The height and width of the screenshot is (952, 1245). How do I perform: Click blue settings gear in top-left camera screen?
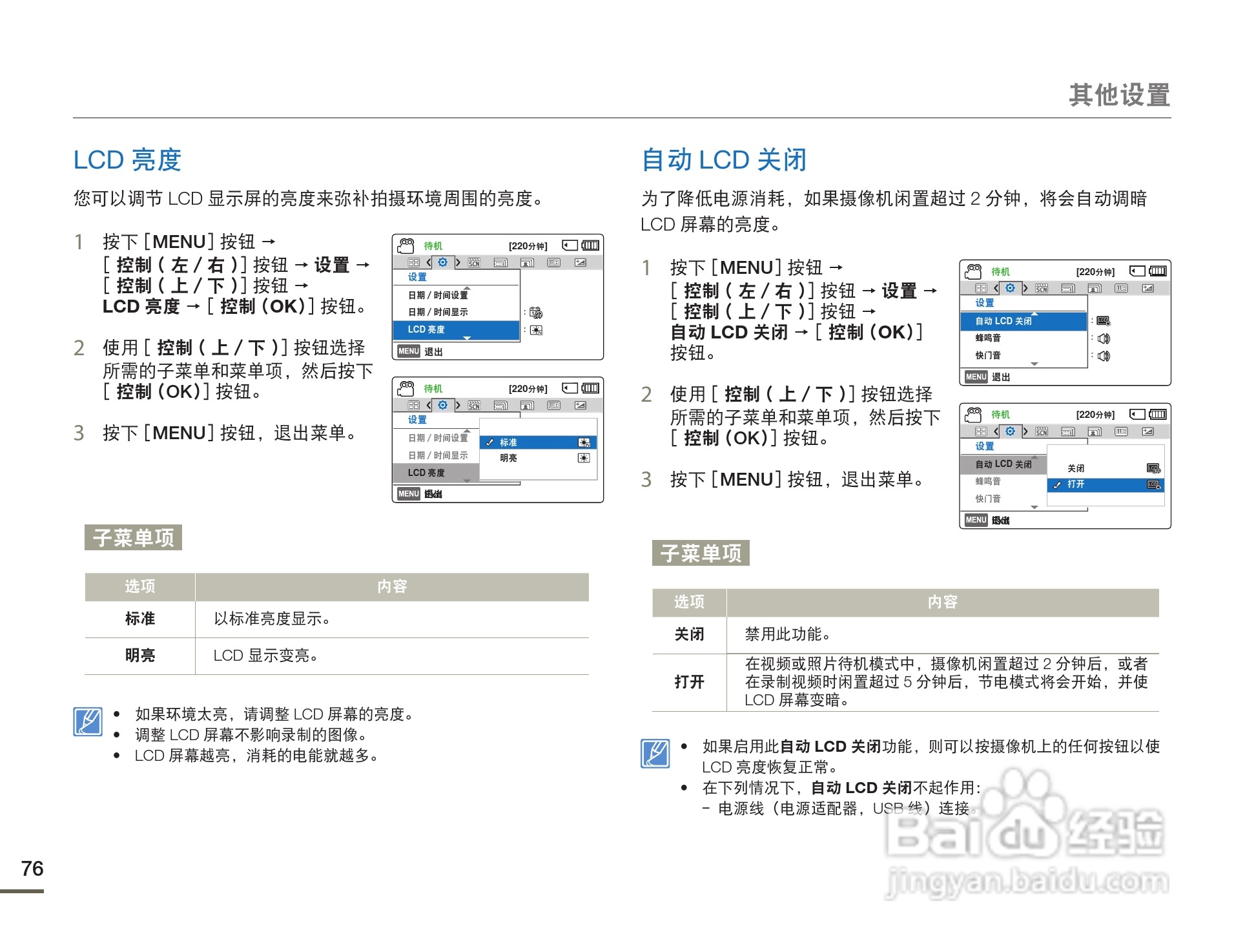tap(442, 262)
